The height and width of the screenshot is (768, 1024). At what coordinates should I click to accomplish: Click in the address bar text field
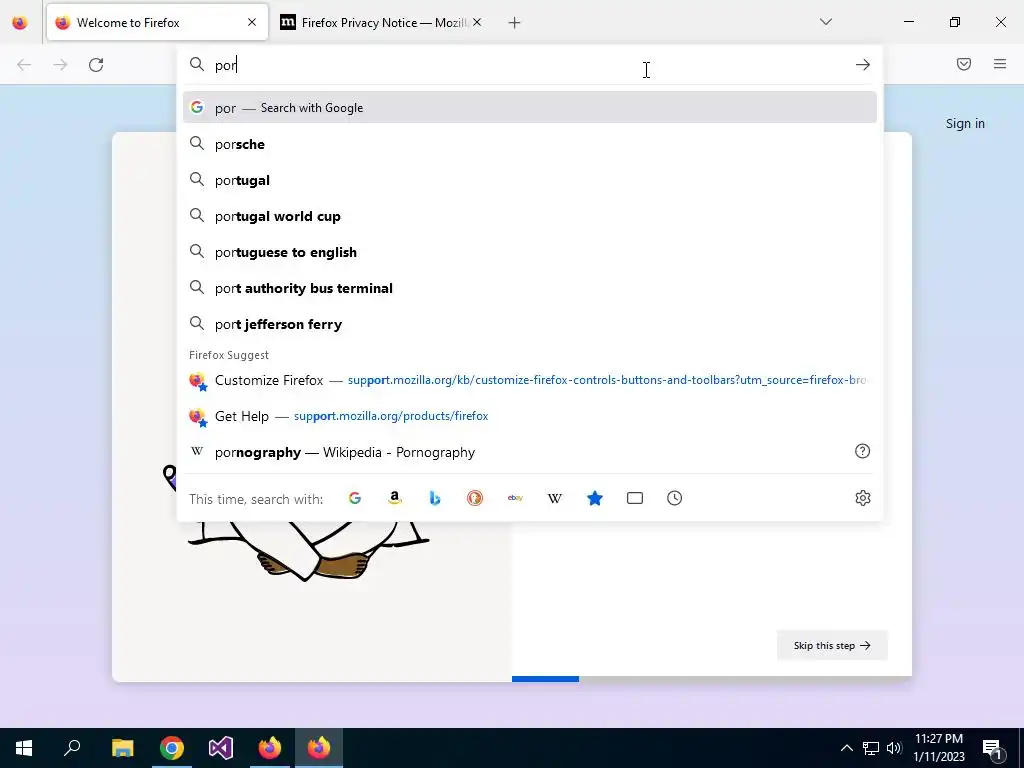(x=530, y=65)
